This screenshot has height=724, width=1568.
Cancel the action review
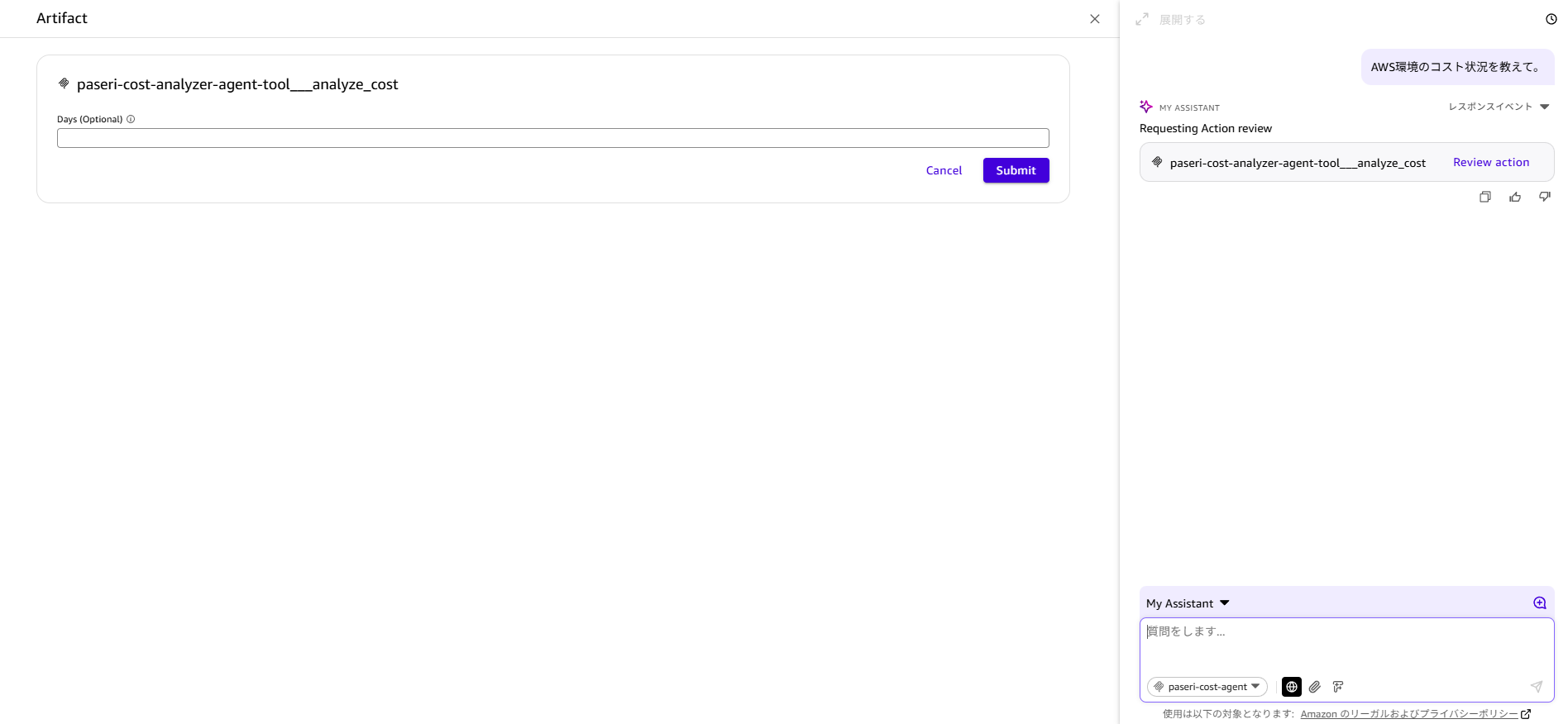click(943, 170)
